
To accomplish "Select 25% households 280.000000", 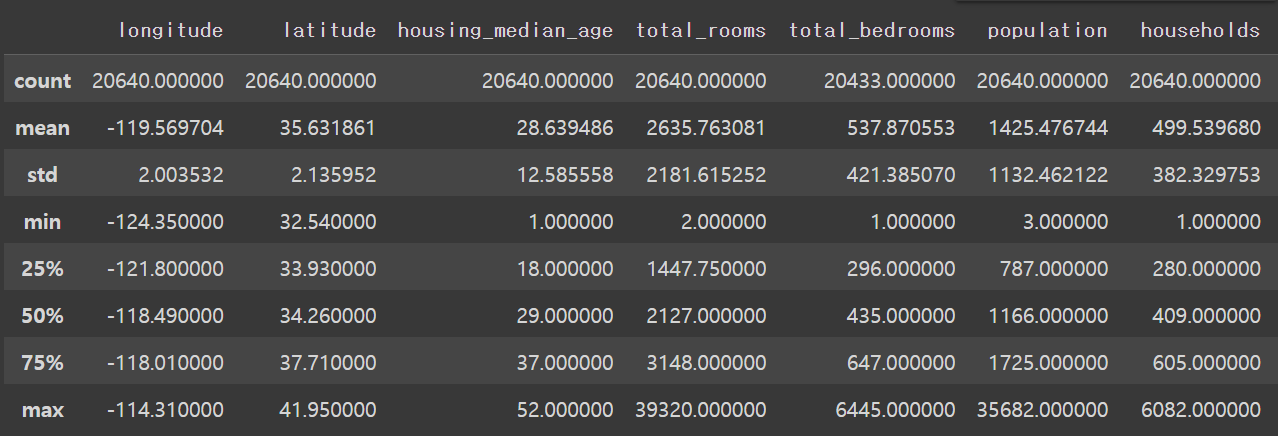I will coord(1206,269).
